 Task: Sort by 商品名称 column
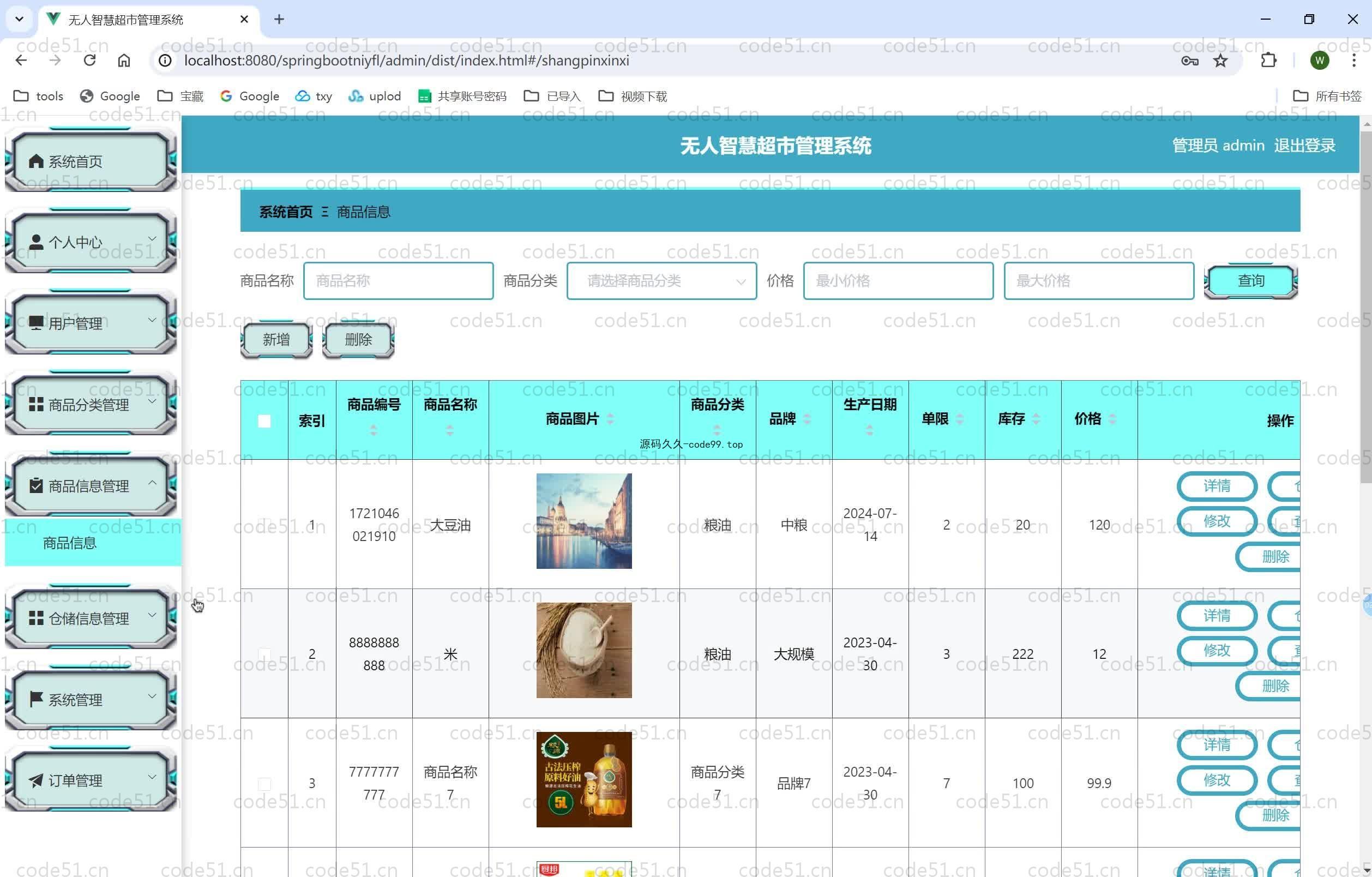pyautogui.click(x=450, y=430)
